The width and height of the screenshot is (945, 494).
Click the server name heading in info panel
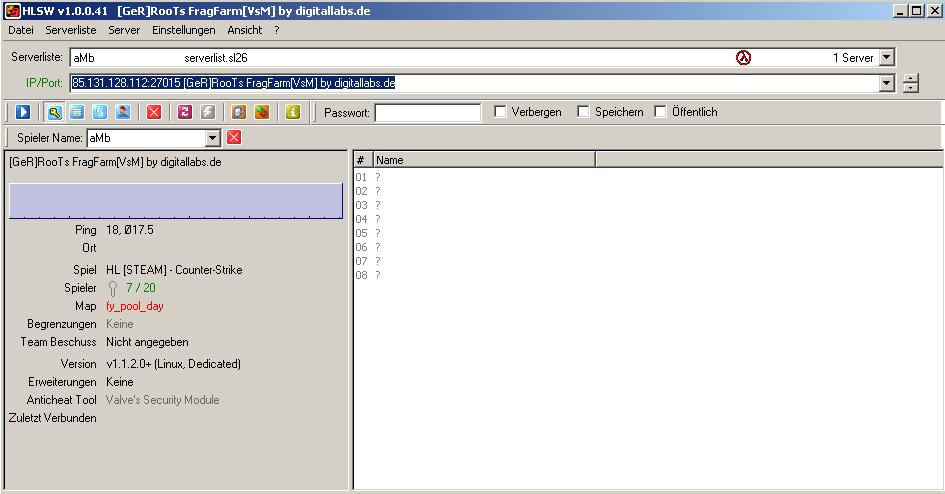[115, 162]
